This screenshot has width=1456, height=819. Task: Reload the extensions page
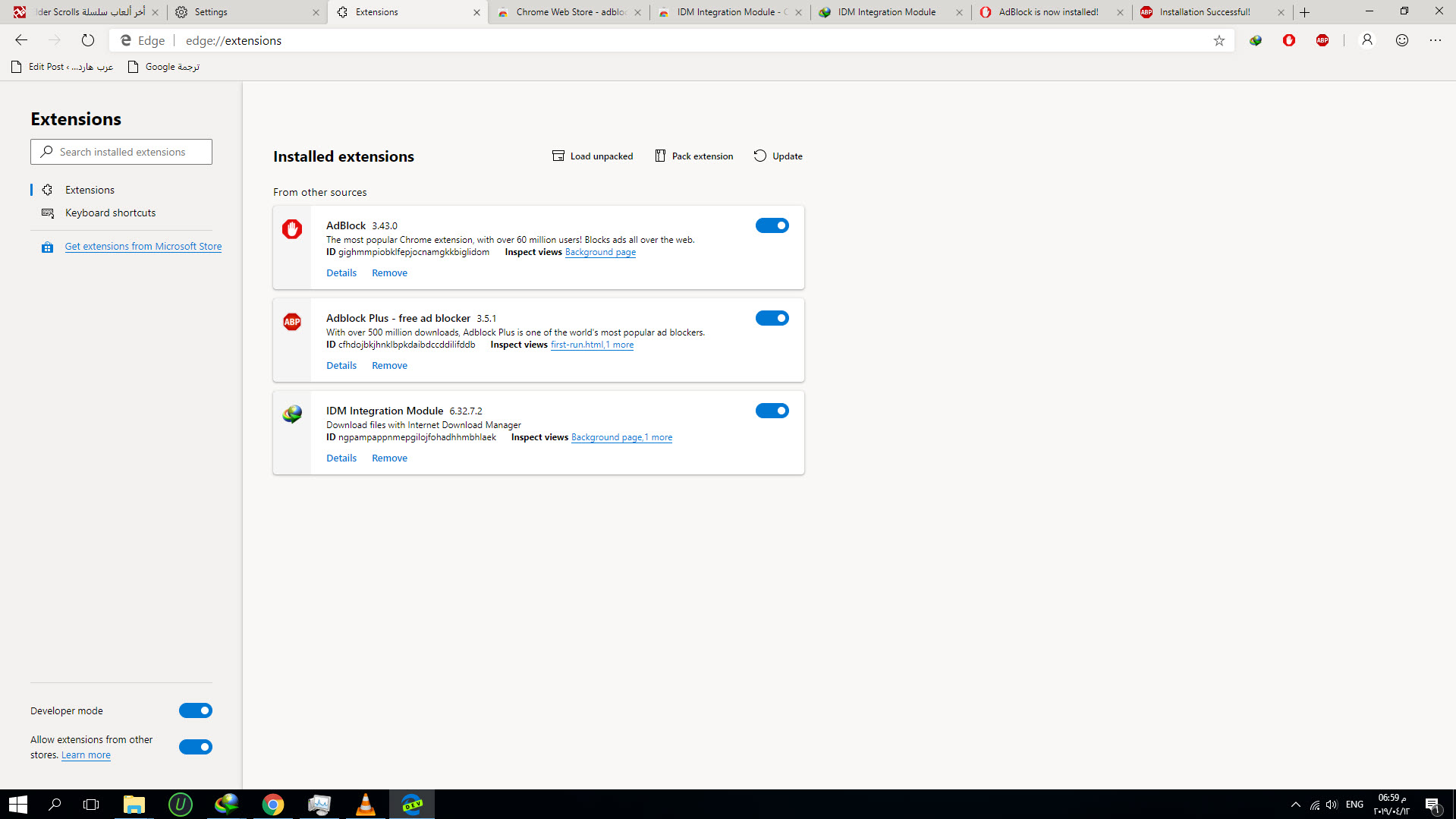click(88, 40)
